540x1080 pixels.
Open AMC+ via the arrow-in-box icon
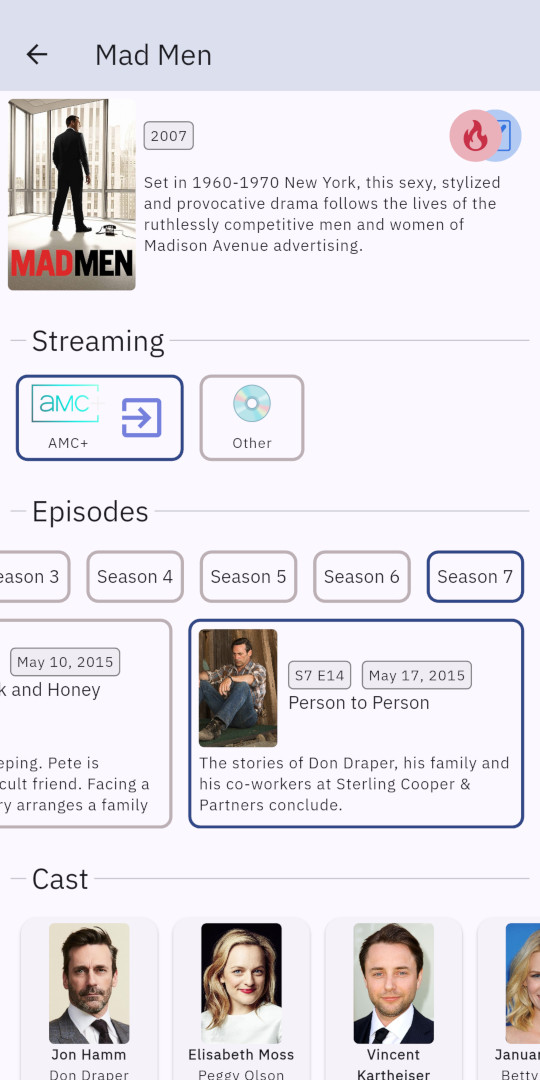coord(141,417)
